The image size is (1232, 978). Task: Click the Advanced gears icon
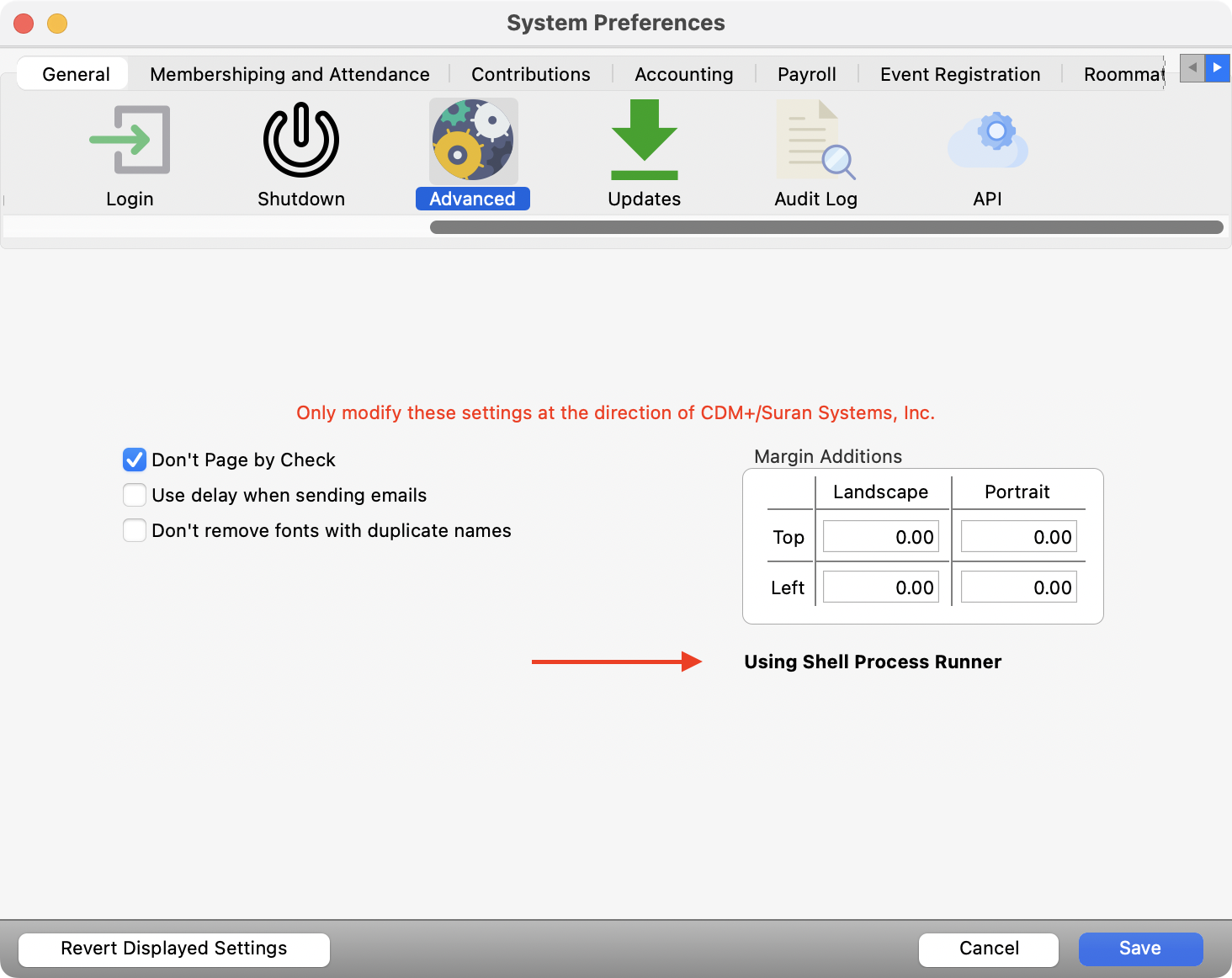tap(472, 141)
